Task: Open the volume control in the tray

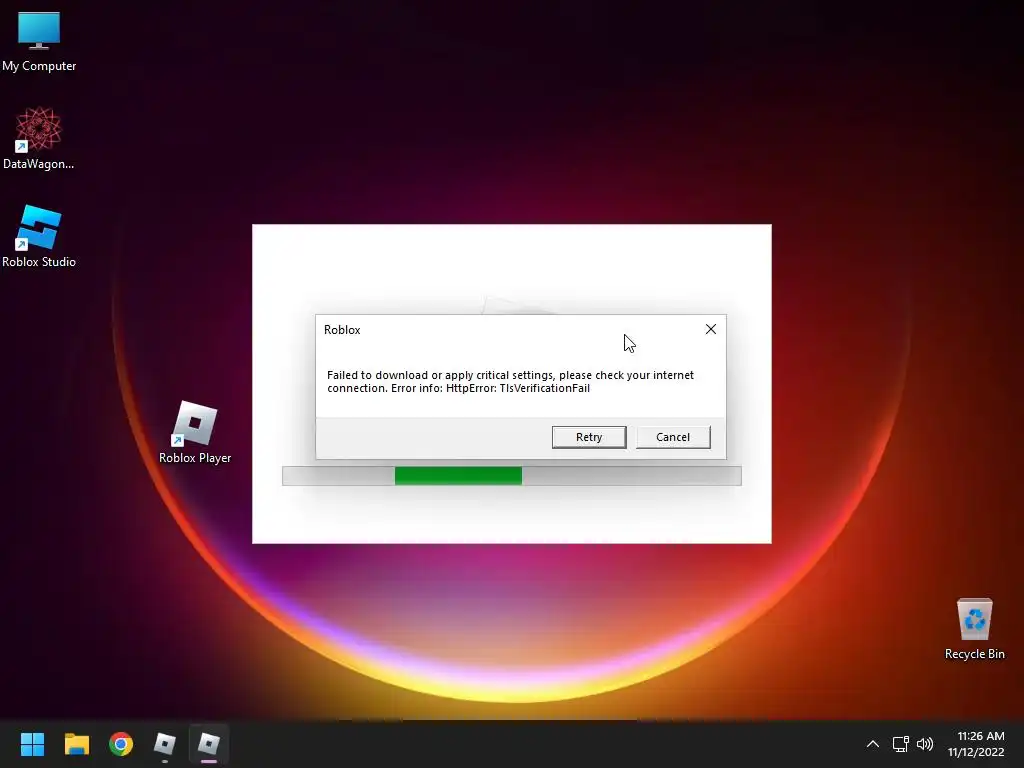Action: tap(925, 744)
